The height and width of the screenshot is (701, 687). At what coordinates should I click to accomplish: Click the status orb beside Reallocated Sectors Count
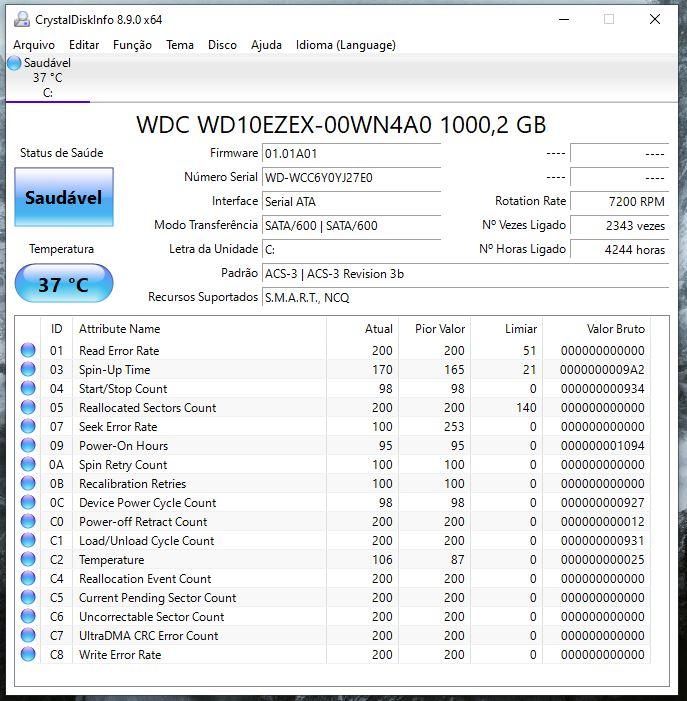click(x=28, y=407)
